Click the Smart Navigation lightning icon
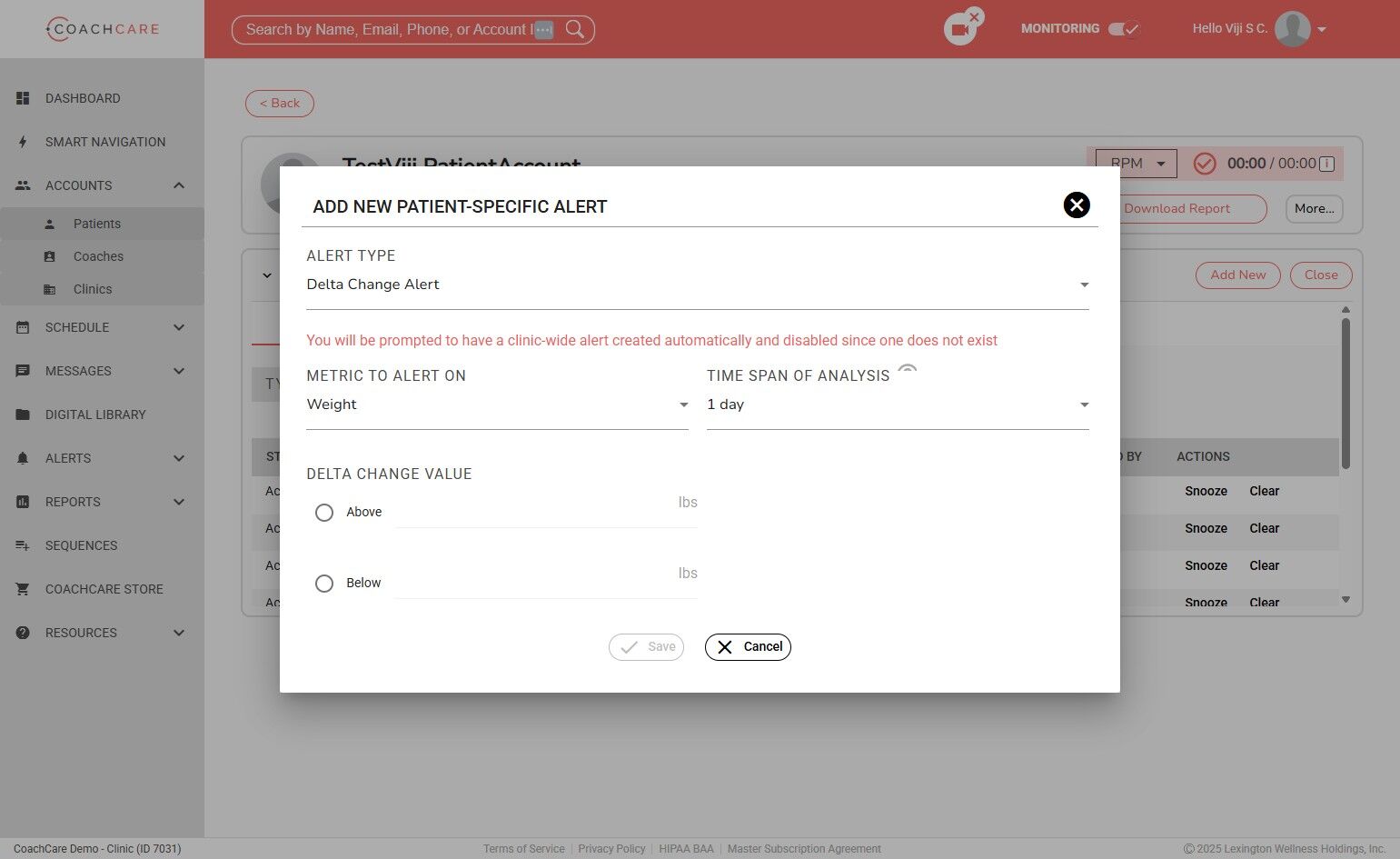Viewport: 1400px width, 859px height. click(24, 142)
